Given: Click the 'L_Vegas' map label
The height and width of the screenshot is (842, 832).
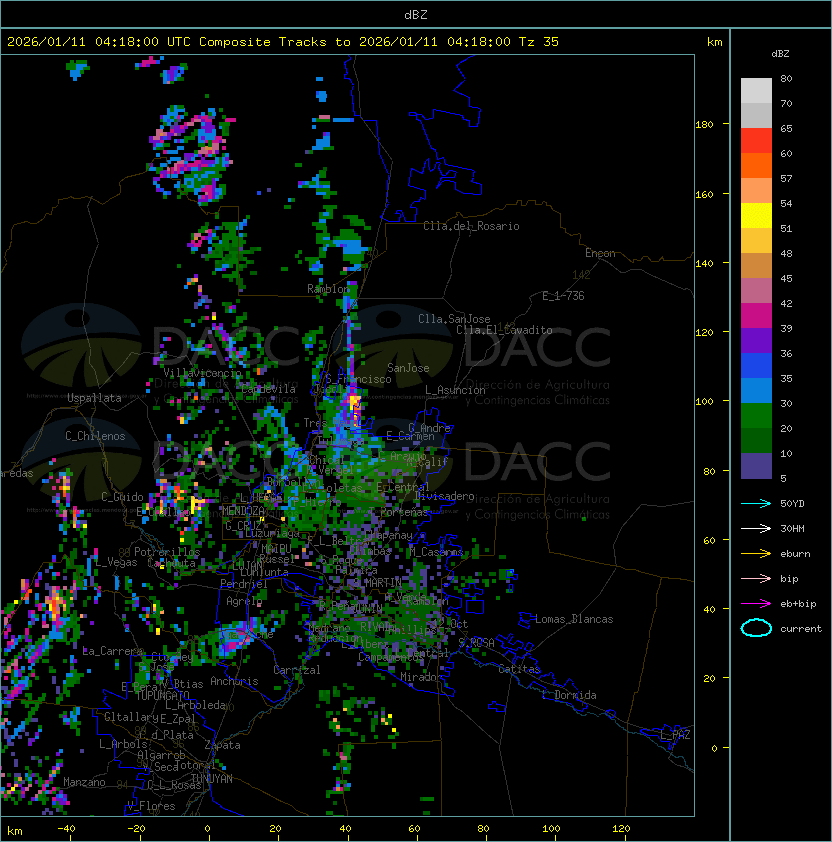Looking at the screenshot, I should point(116,562).
